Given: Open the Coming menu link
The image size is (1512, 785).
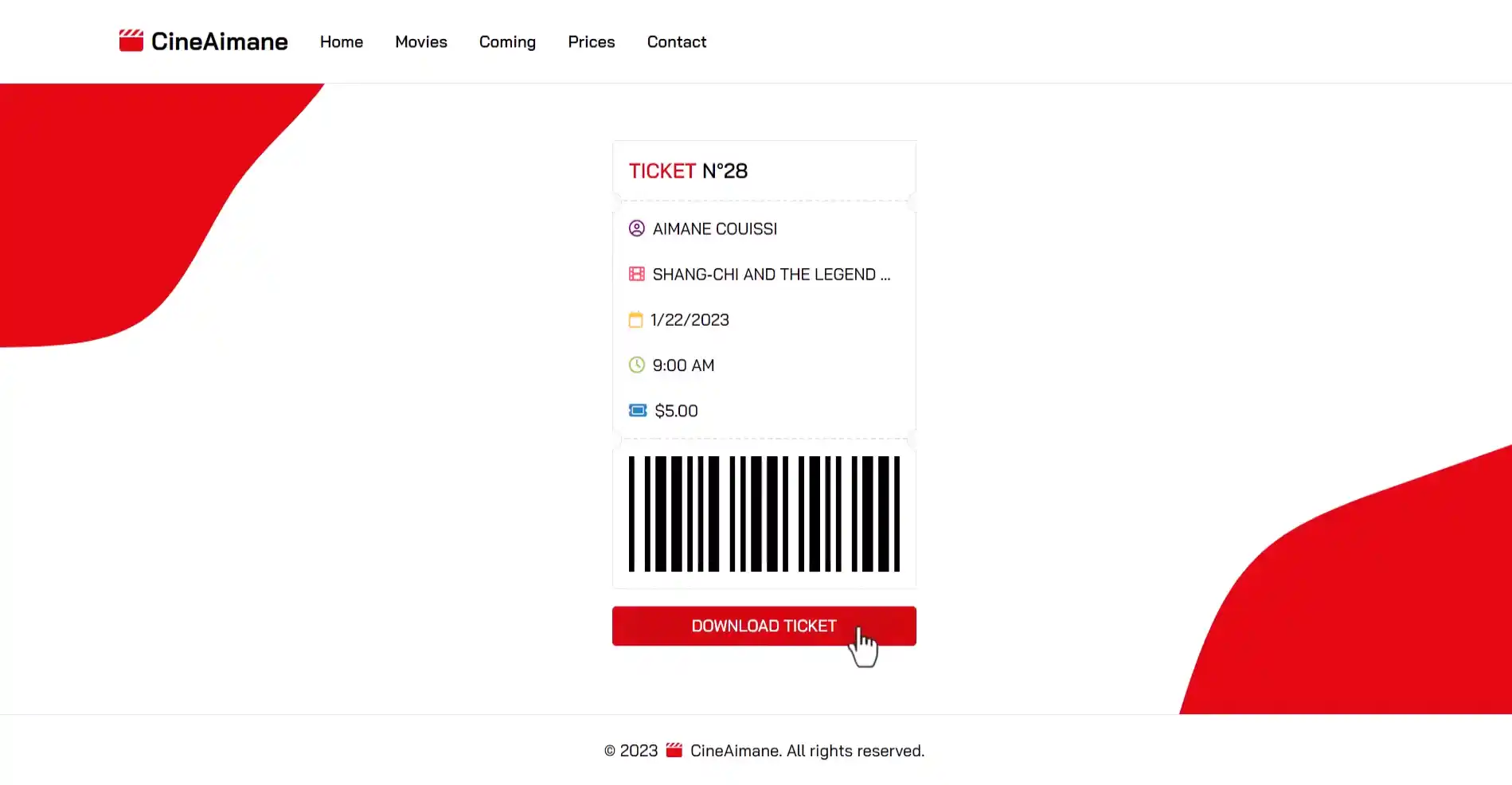Looking at the screenshot, I should coord(507,41).
